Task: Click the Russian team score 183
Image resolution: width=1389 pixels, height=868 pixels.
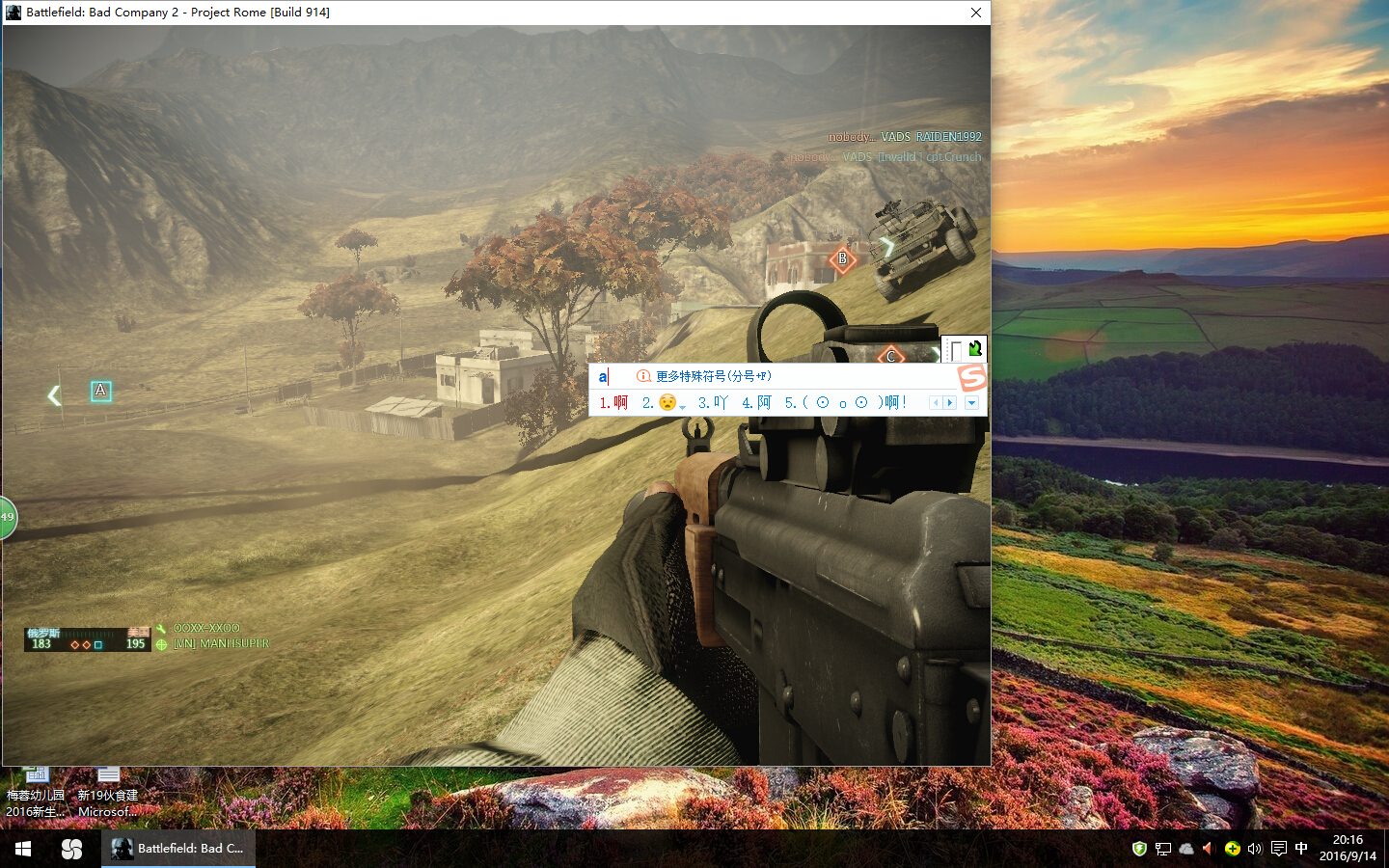Action: point(41,644)
